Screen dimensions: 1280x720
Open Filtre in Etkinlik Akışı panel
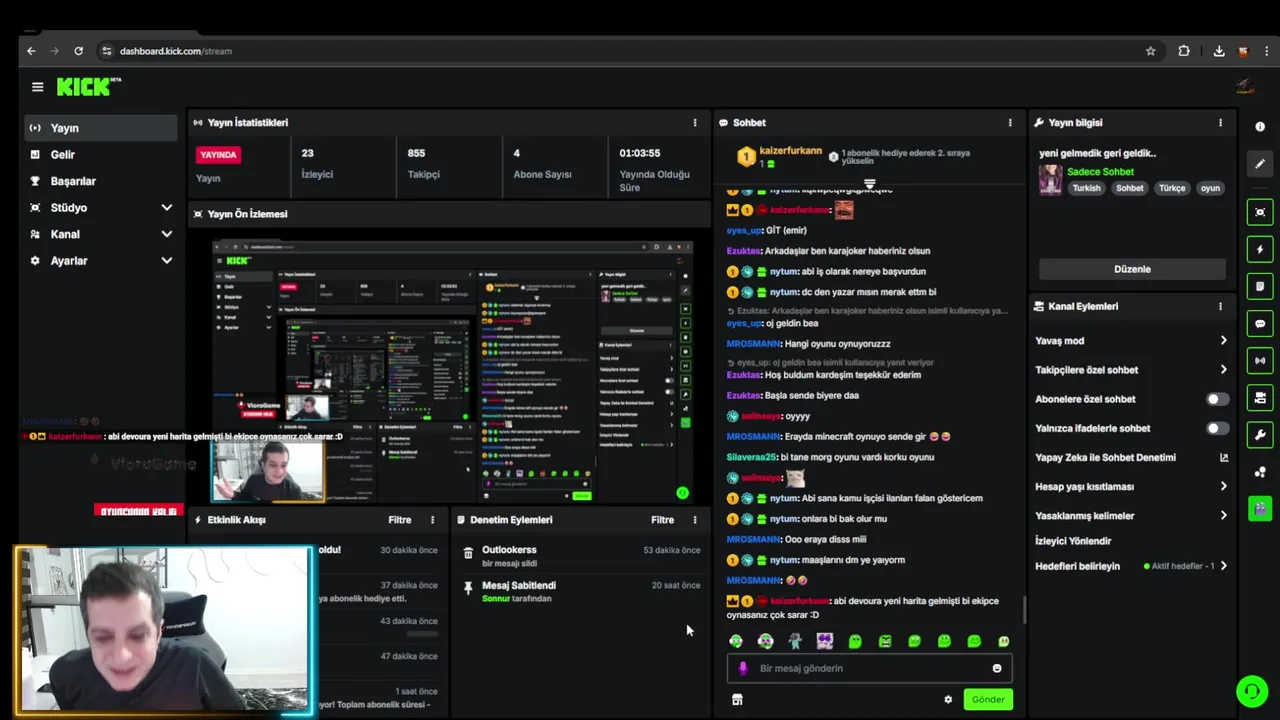399,520
